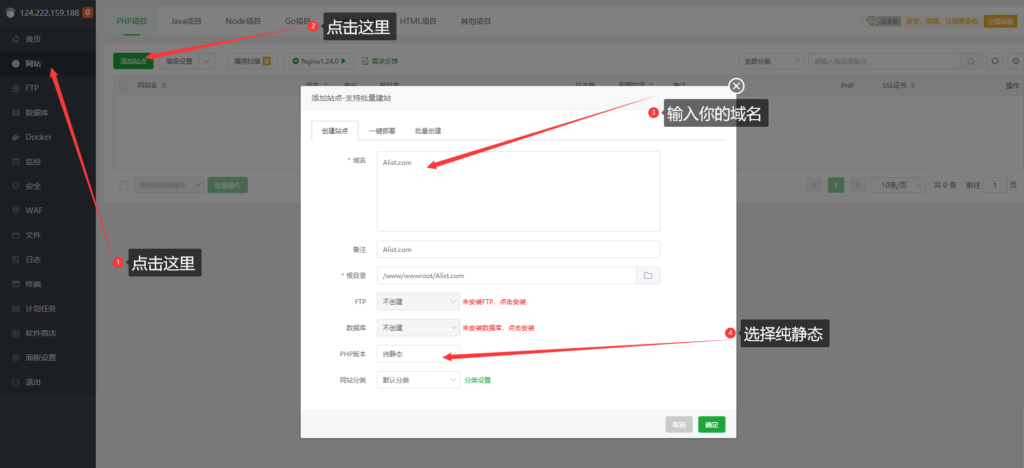Expand the 全部分类 filter dropdown

769,61
